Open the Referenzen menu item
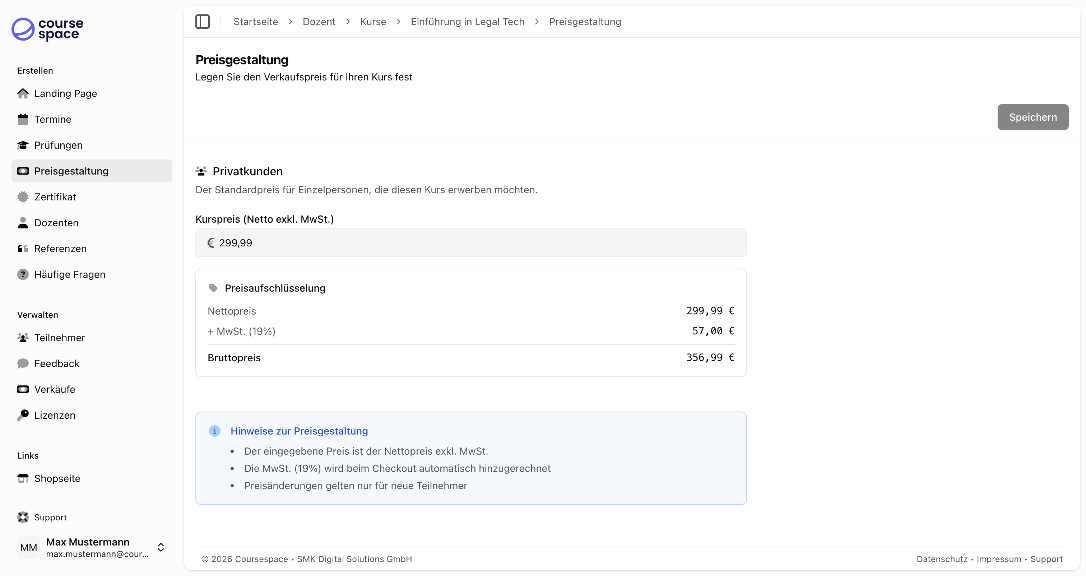Screen dimensions: 1086x576 (60, 249)
